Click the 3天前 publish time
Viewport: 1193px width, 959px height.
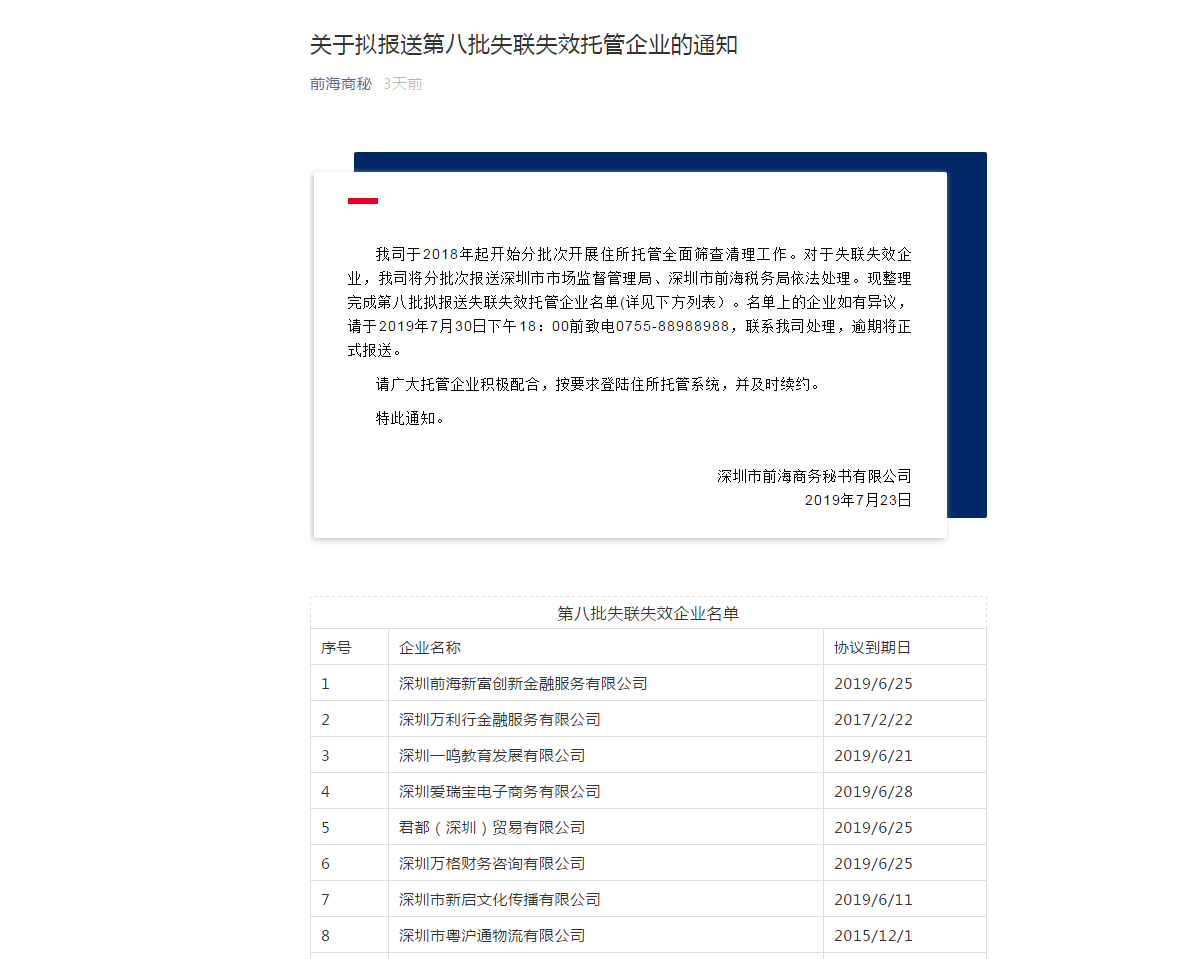point(402,84)
